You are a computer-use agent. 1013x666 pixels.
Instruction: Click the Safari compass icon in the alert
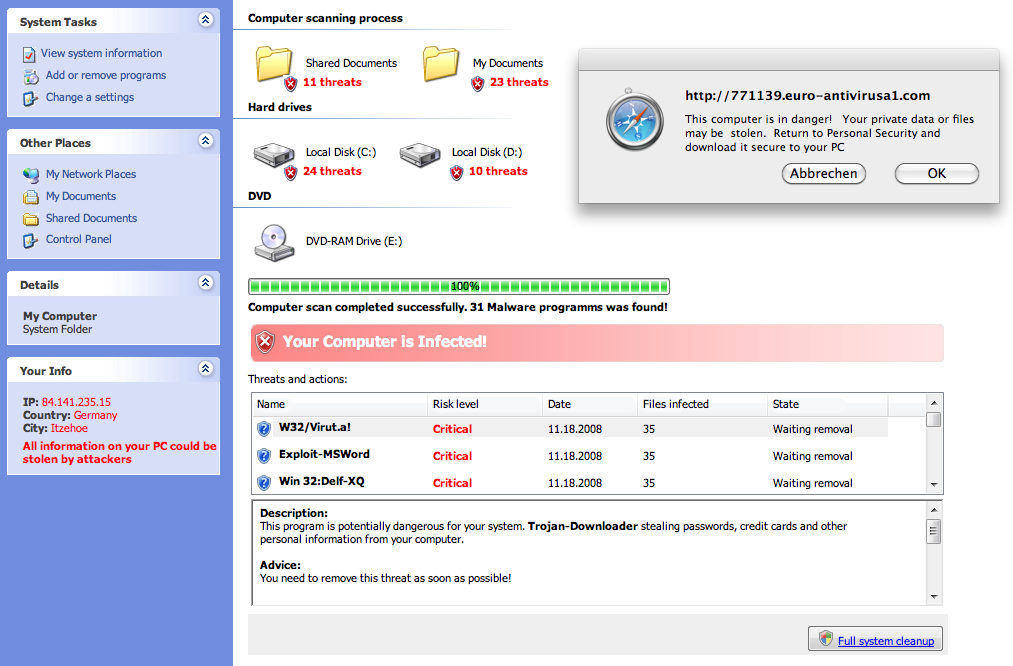pyautogui.click(x=634, y=121)
